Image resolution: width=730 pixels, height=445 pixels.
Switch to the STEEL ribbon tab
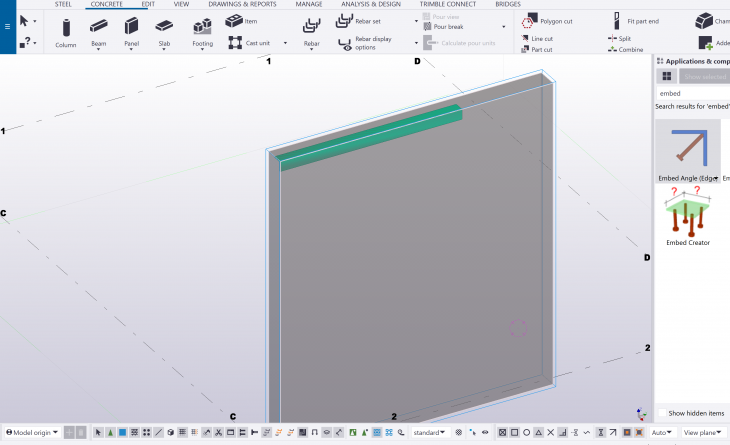63,4
